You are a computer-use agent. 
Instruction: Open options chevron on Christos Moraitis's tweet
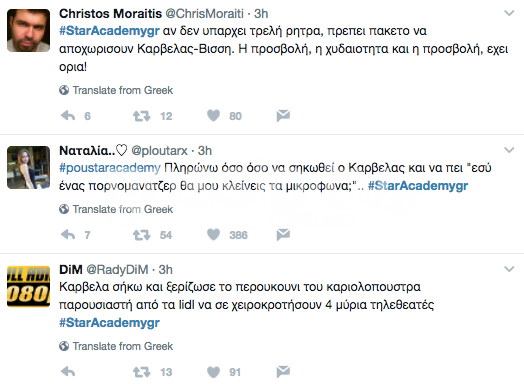pos(509,13)
